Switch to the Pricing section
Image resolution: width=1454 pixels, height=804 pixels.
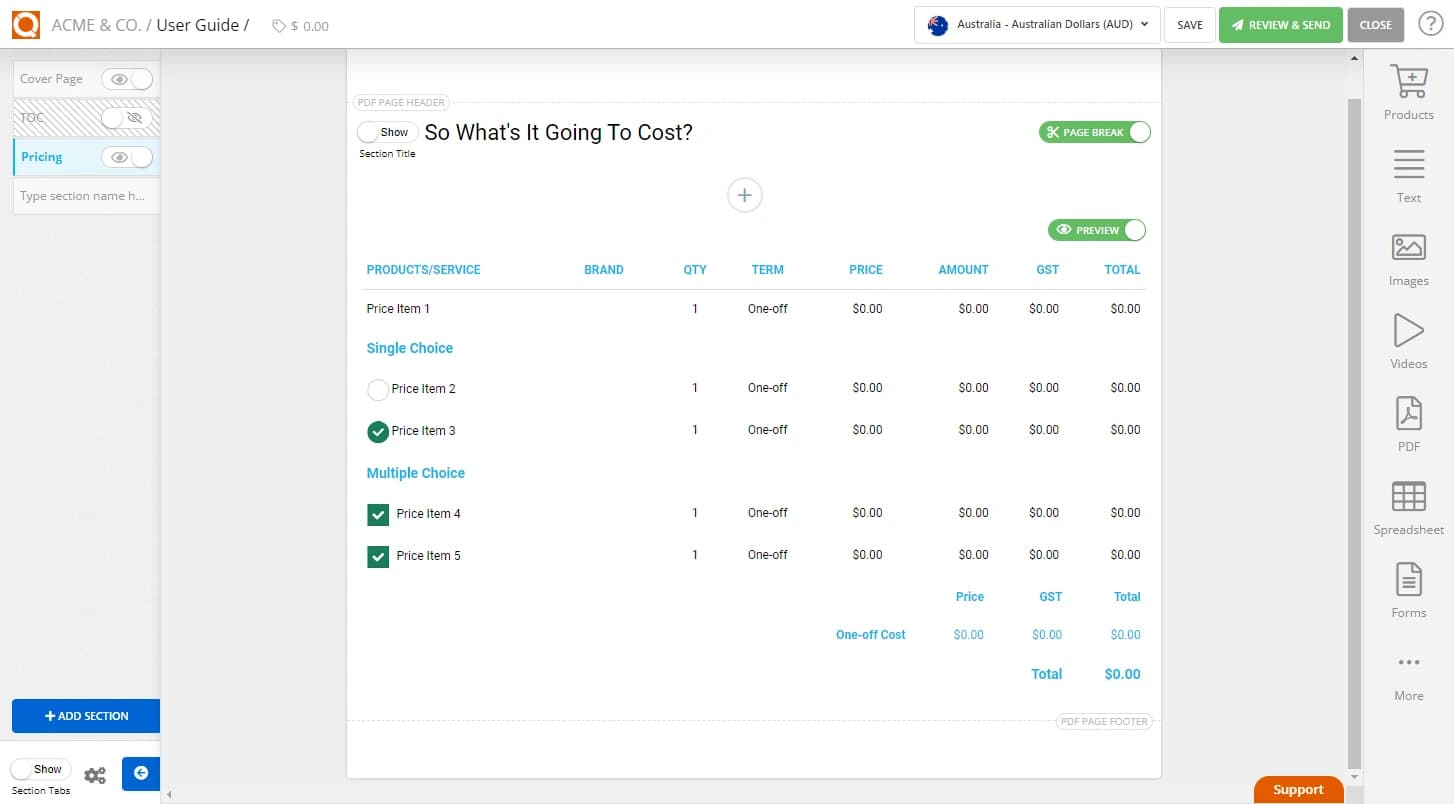(x=41, y=157)
